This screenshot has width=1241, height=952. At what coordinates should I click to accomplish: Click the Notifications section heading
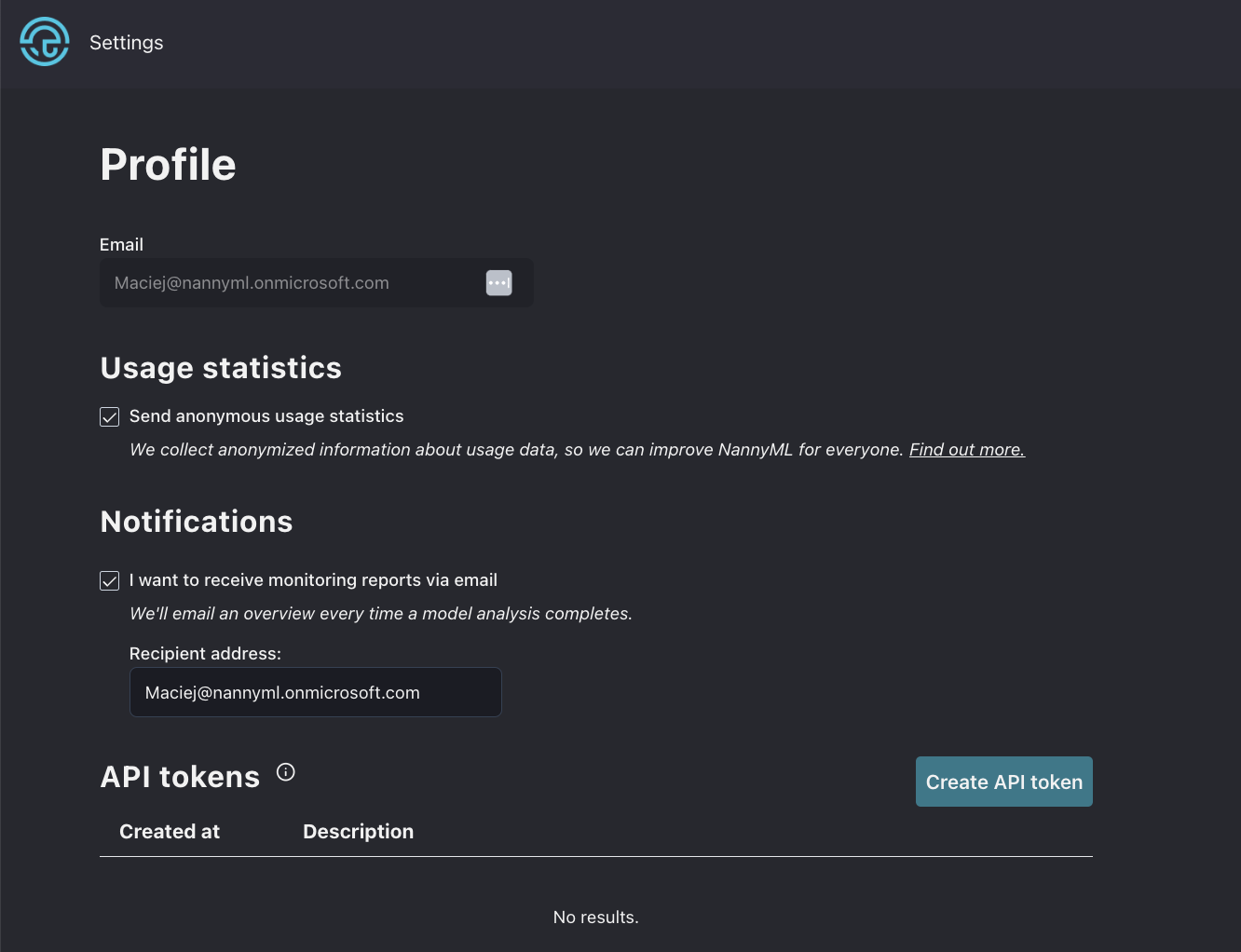tap(197, 522)
